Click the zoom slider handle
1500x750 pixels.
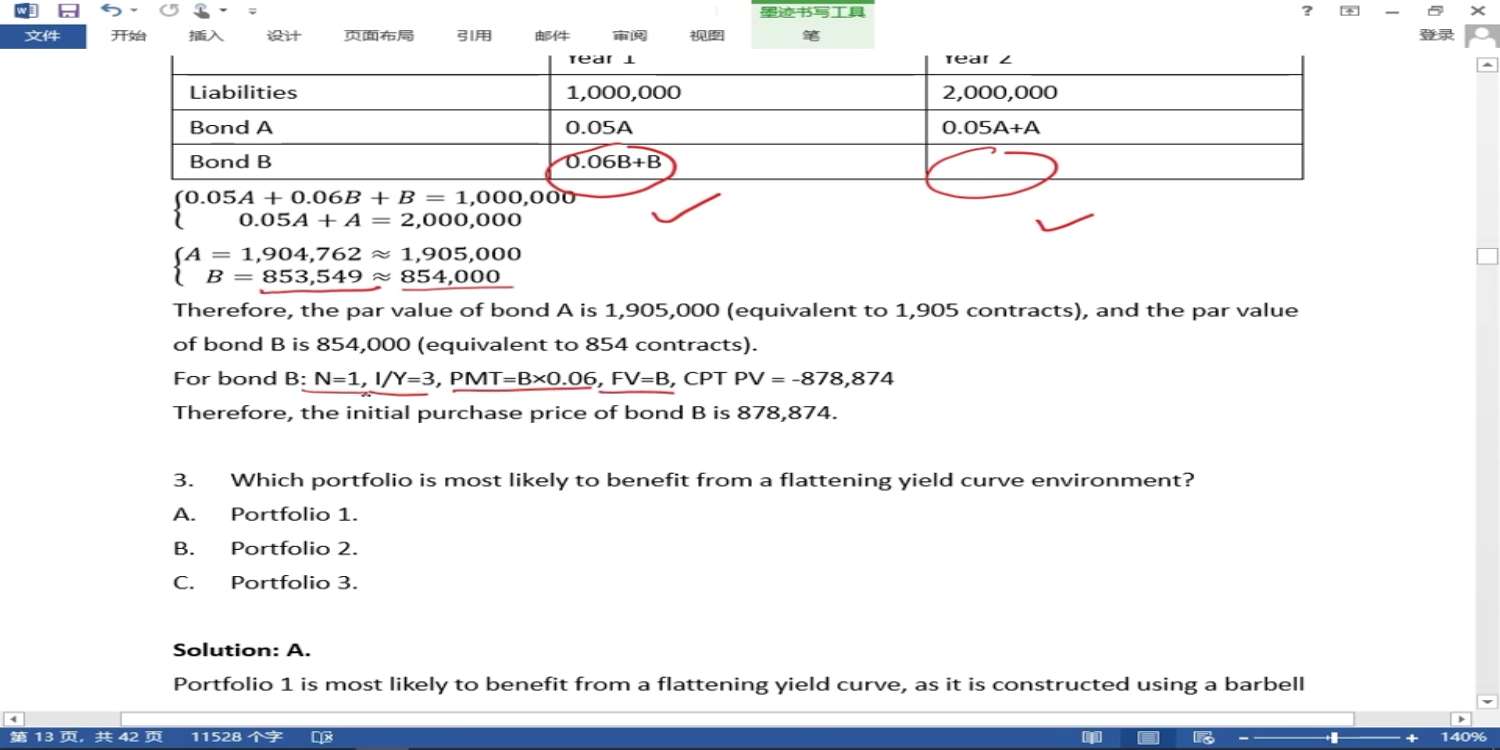click(x=1333, y=737)
